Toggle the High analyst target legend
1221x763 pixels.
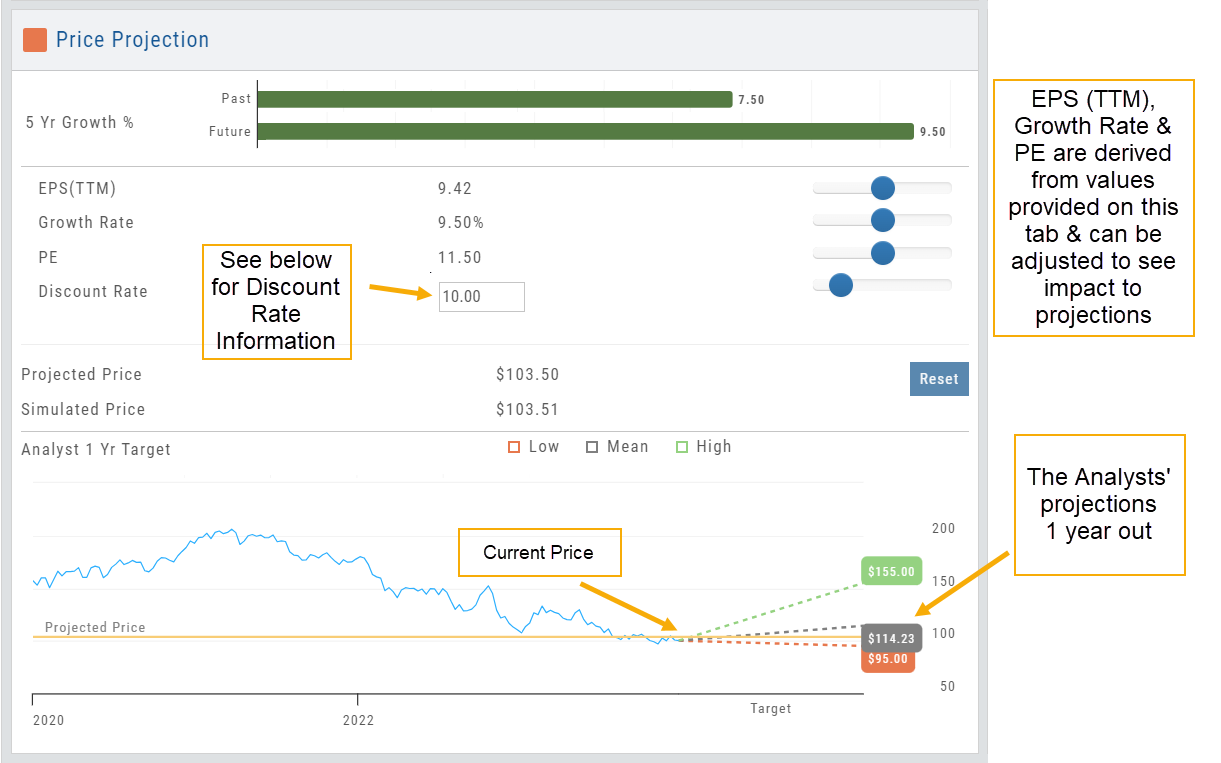tap(703, 447)
